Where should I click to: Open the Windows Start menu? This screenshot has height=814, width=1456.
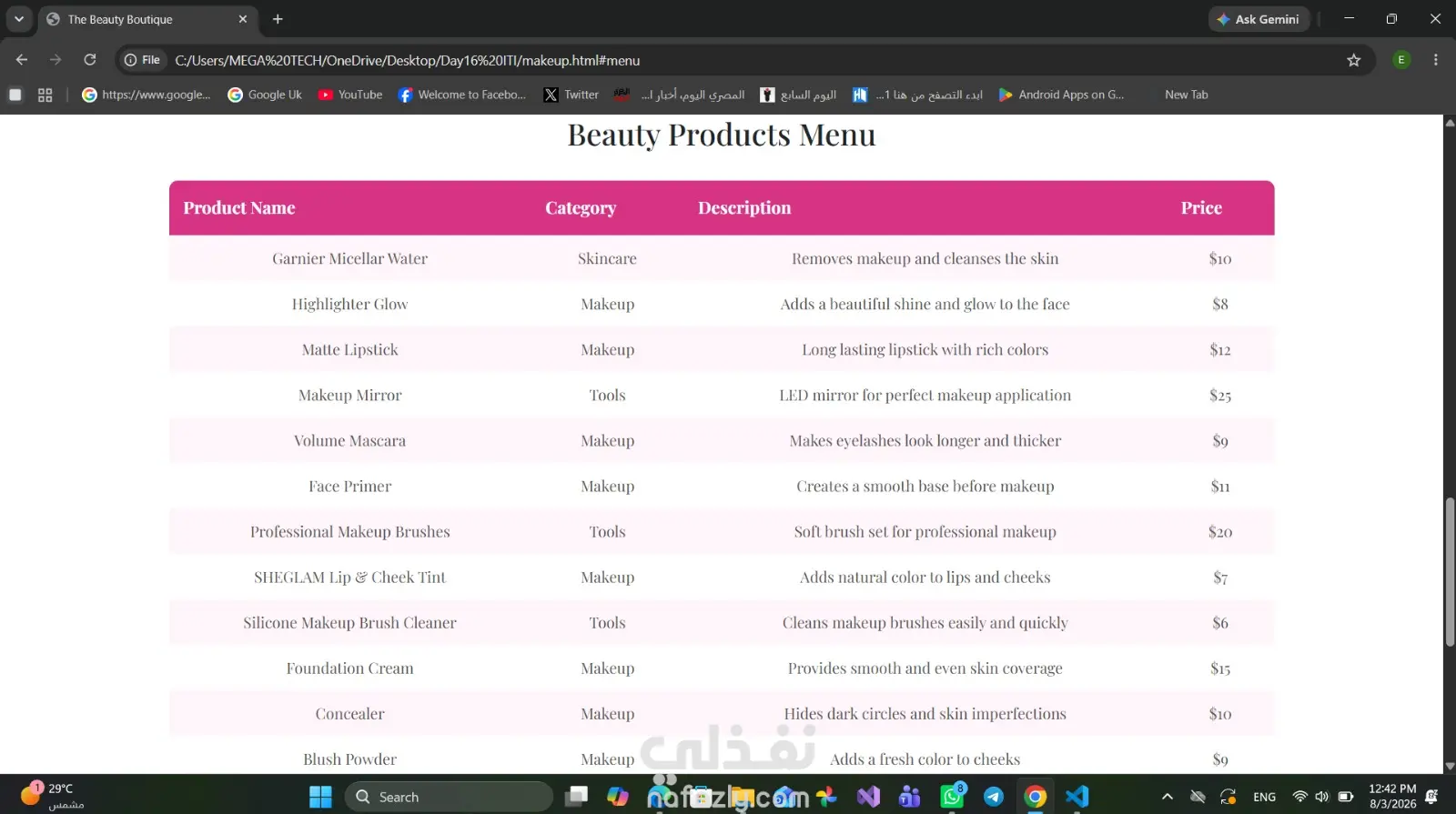[320, 797]
